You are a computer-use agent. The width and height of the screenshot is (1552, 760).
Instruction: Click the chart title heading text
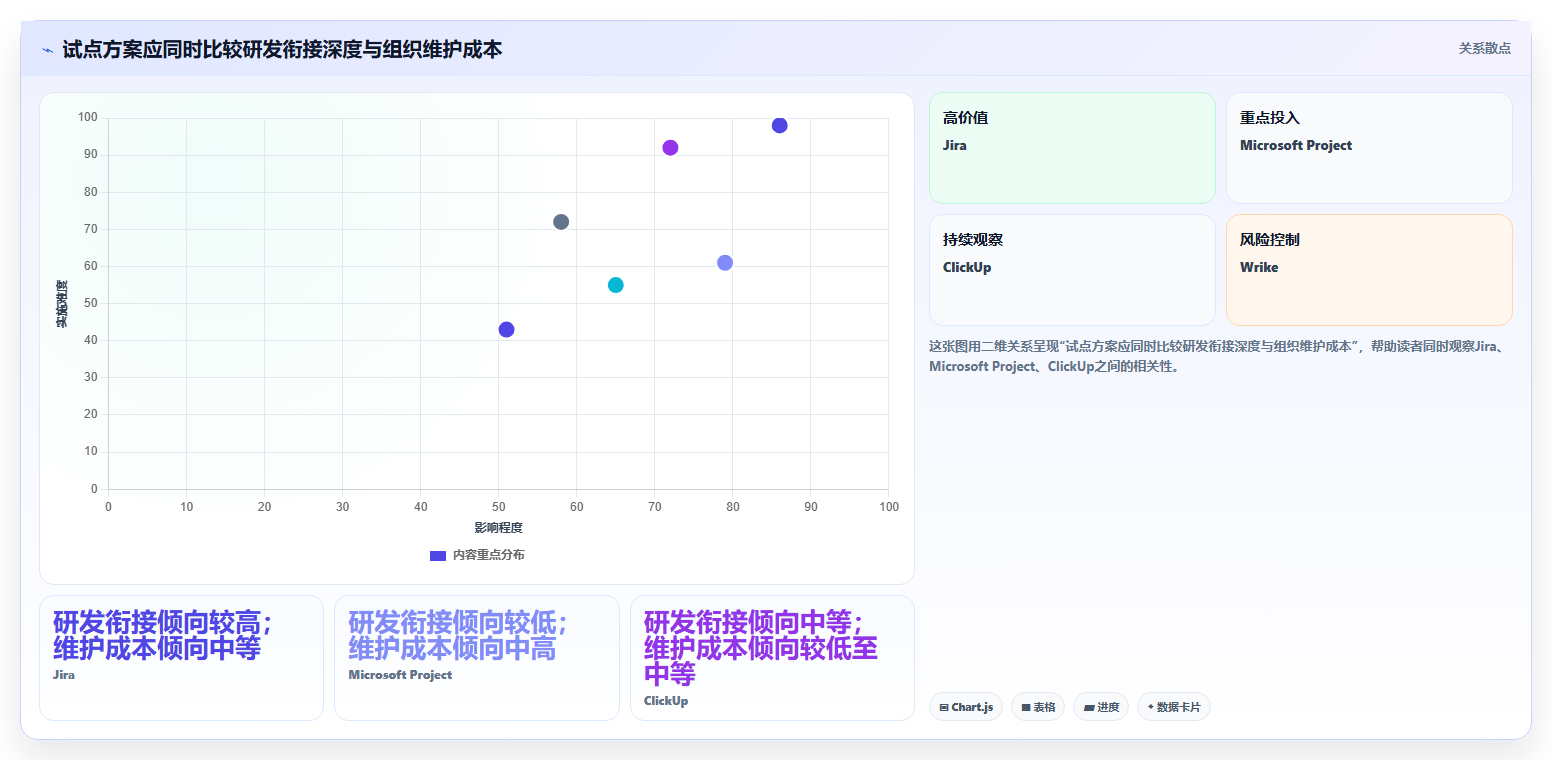(x=282, y=49)
